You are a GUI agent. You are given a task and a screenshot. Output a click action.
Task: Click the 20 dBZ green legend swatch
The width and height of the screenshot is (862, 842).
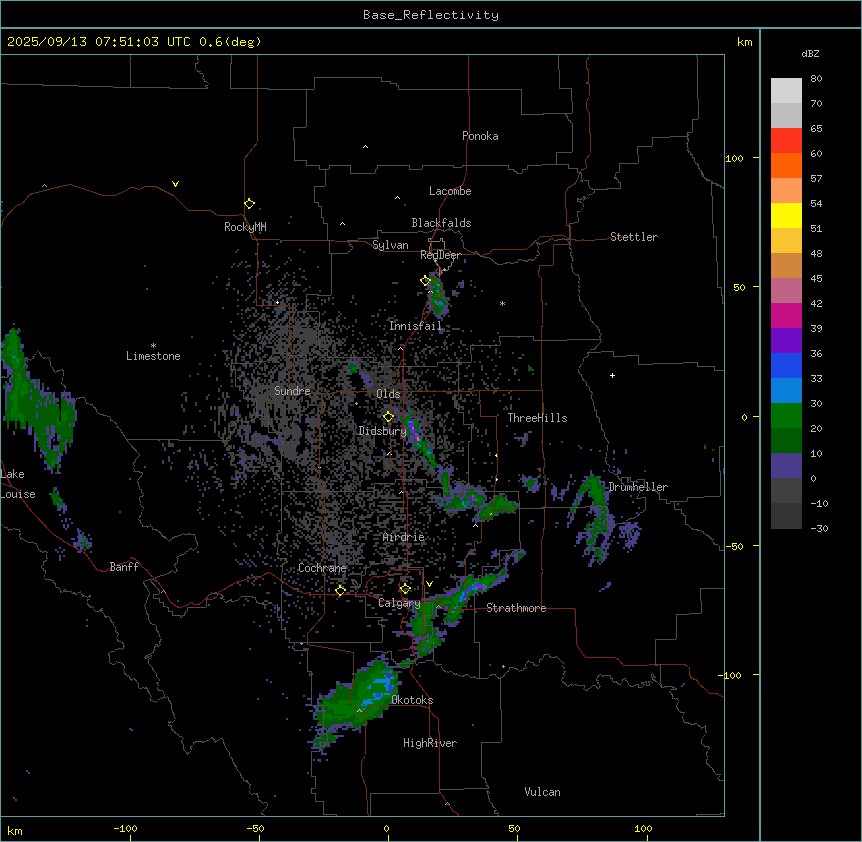786,416
